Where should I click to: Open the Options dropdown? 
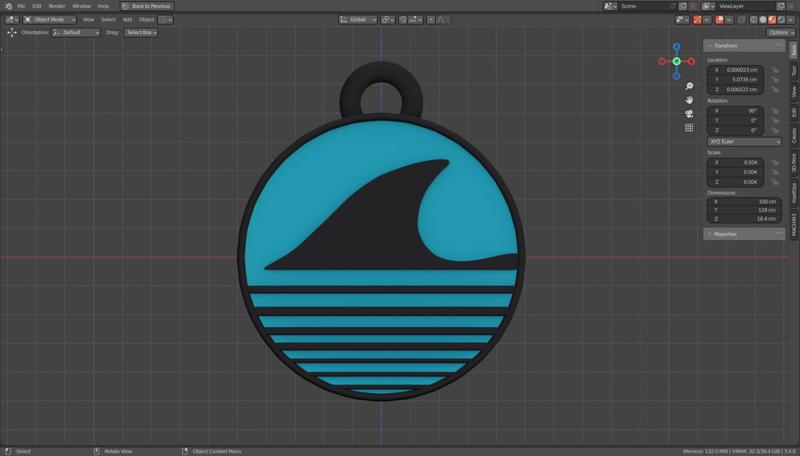point(781,32)
